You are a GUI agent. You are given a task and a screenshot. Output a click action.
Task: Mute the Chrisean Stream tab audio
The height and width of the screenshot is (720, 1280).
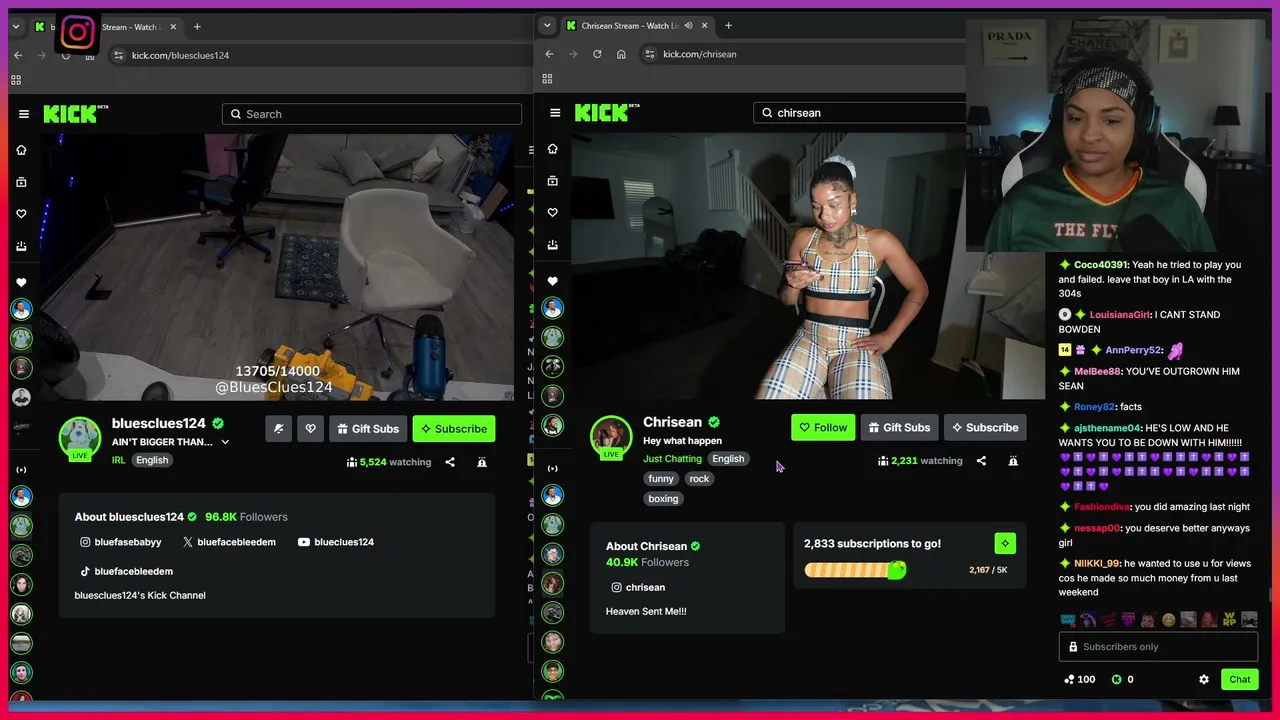coord(688,26)
